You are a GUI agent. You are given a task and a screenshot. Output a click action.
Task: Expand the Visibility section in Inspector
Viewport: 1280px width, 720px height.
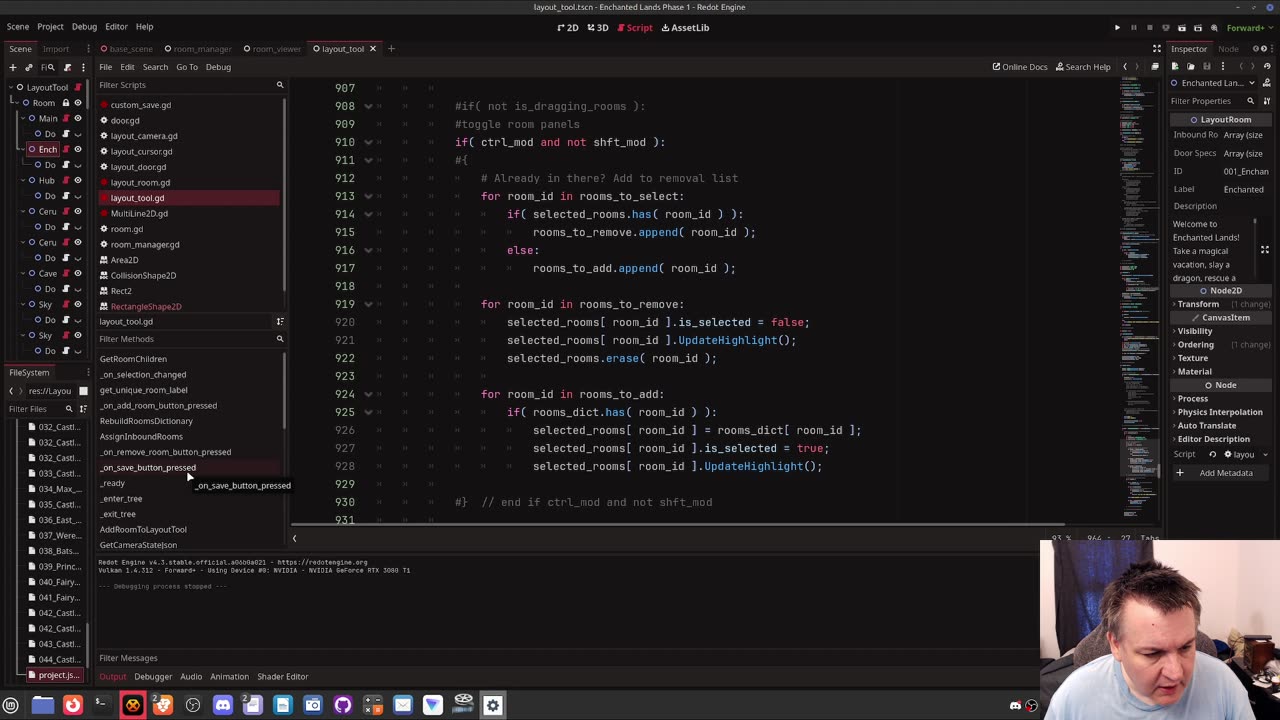tap(1194, 331)
